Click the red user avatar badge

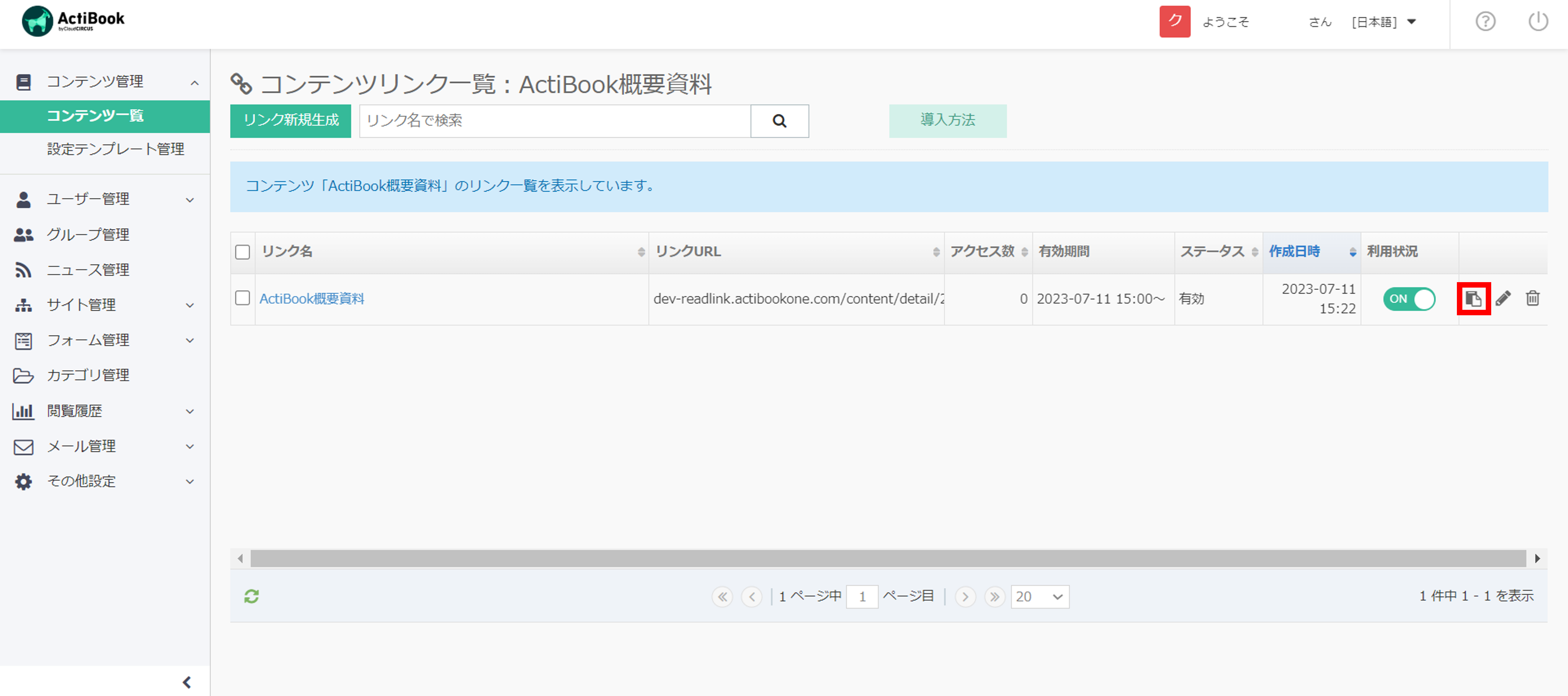click(1175, 22)
